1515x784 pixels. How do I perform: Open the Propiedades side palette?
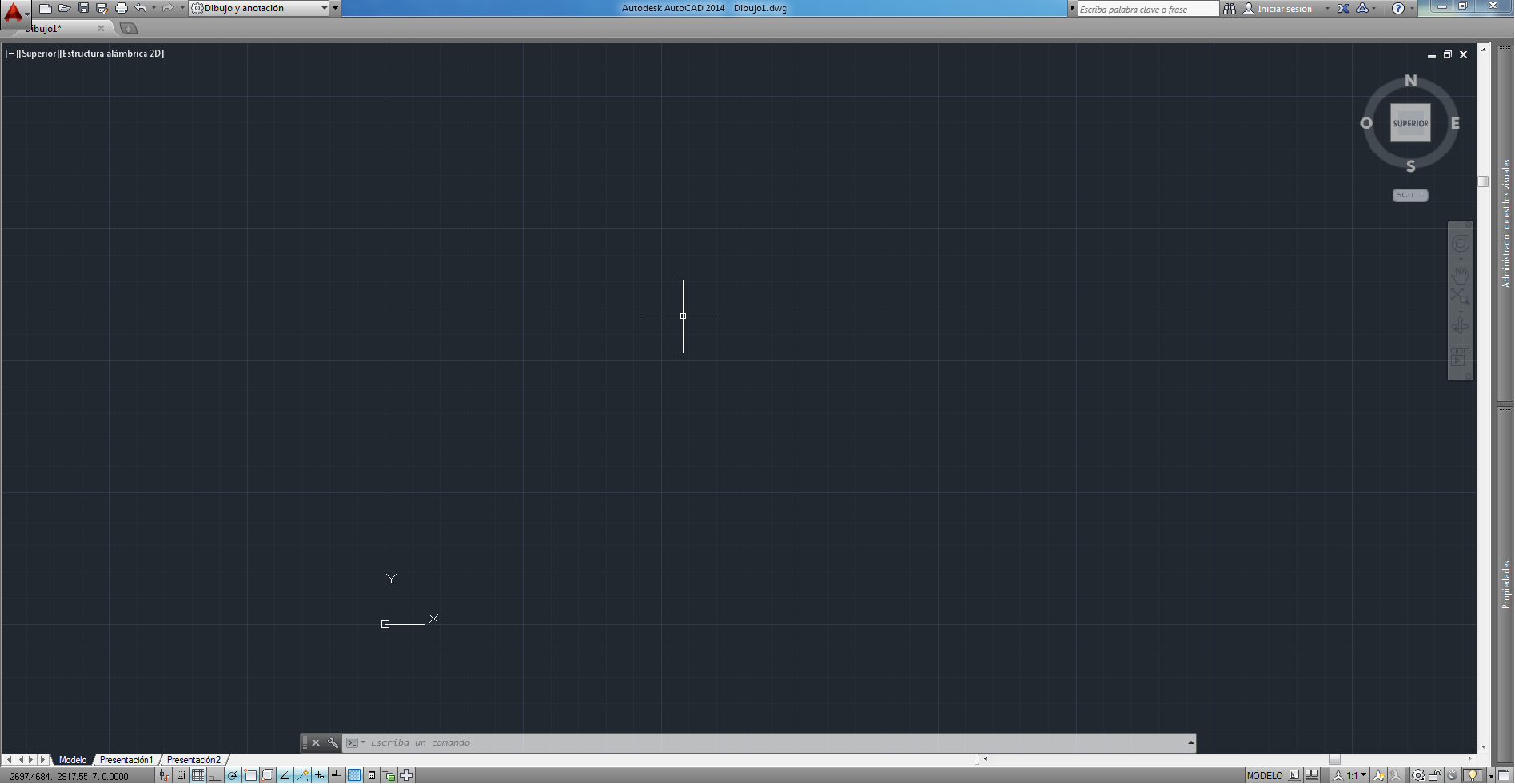pos(1505,584)
